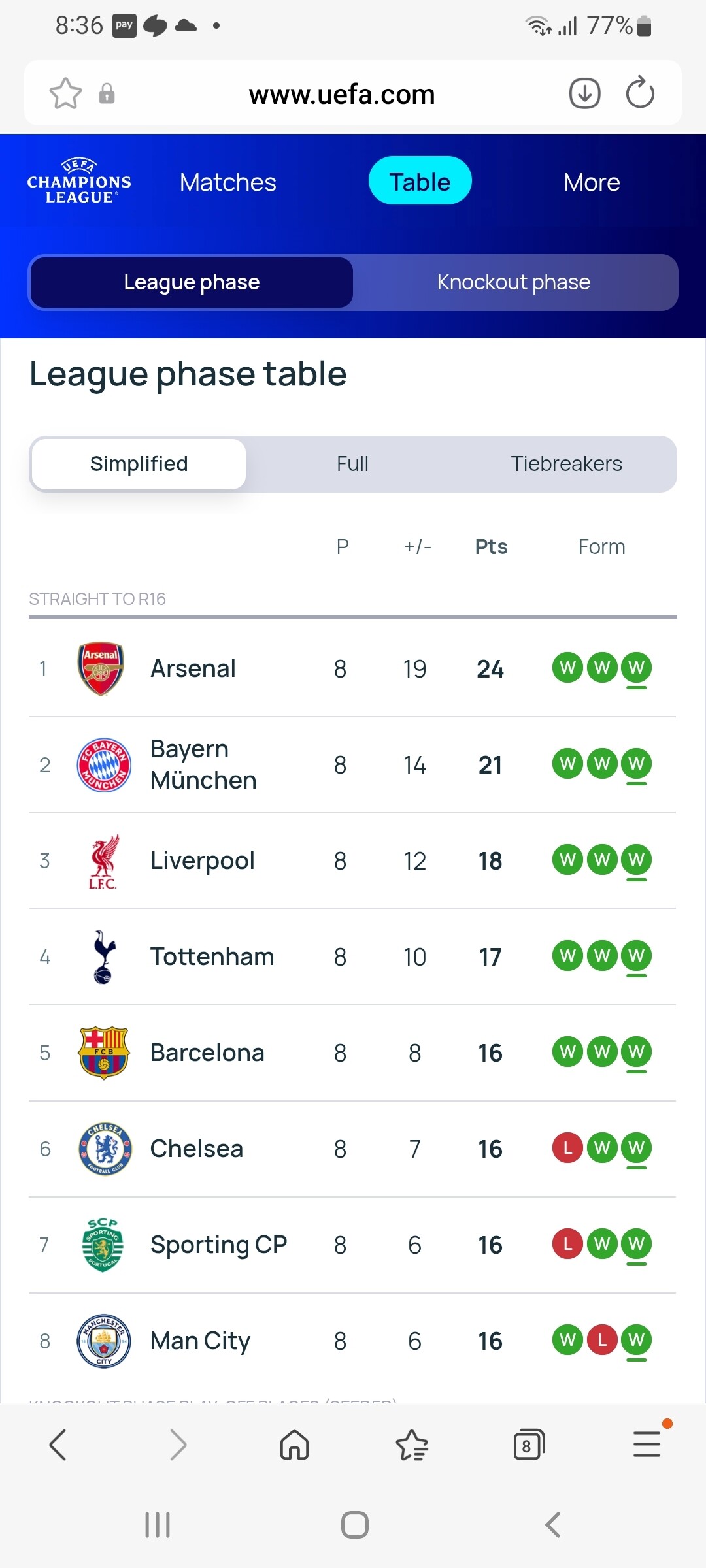The height and width of the screenshot is (1568, 706).
Task: Select the Simplified table view
Action: point(139,464)
